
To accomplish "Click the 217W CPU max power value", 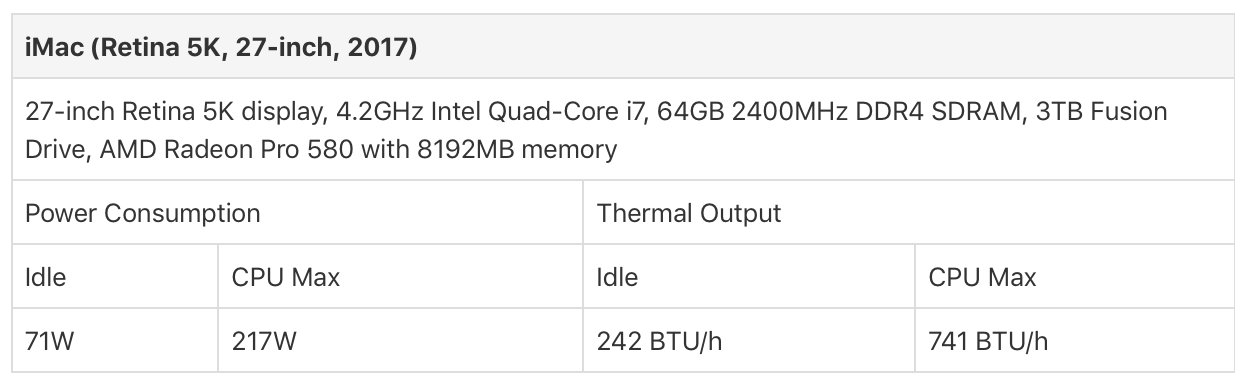I will point(264,341).
